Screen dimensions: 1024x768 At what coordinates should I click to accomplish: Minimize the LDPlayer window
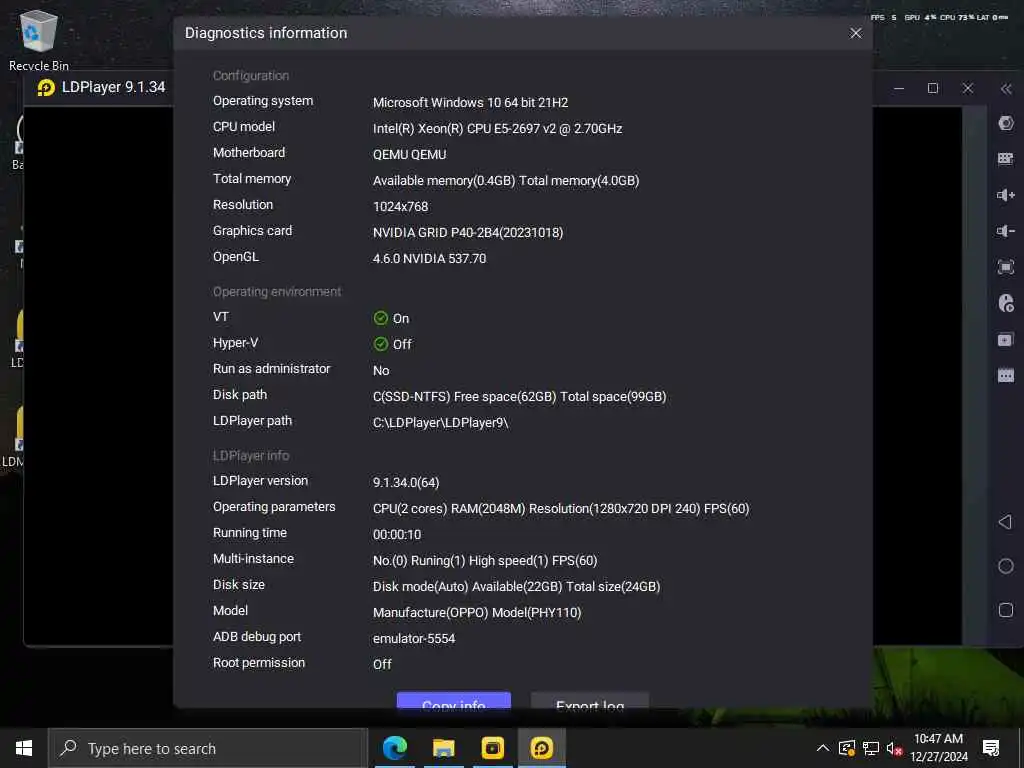coord(899,88)
